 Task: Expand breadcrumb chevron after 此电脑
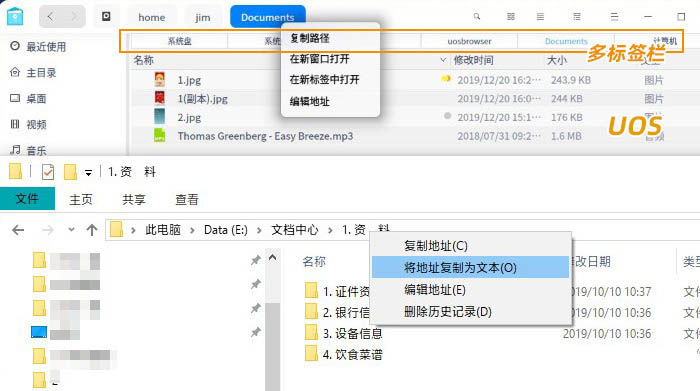point(192,230)
